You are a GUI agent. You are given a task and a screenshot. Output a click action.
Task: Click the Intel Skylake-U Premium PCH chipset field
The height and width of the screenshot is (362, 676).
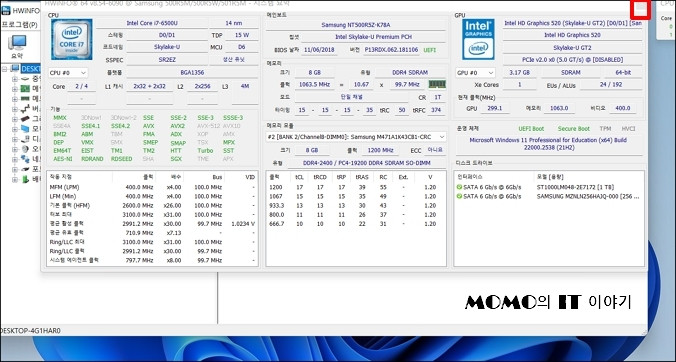point(373,37)
